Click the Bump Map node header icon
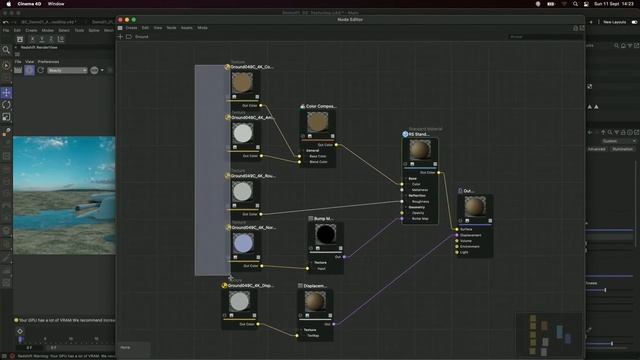The height and width of the screenshot is (360, 640). point(311,219)
